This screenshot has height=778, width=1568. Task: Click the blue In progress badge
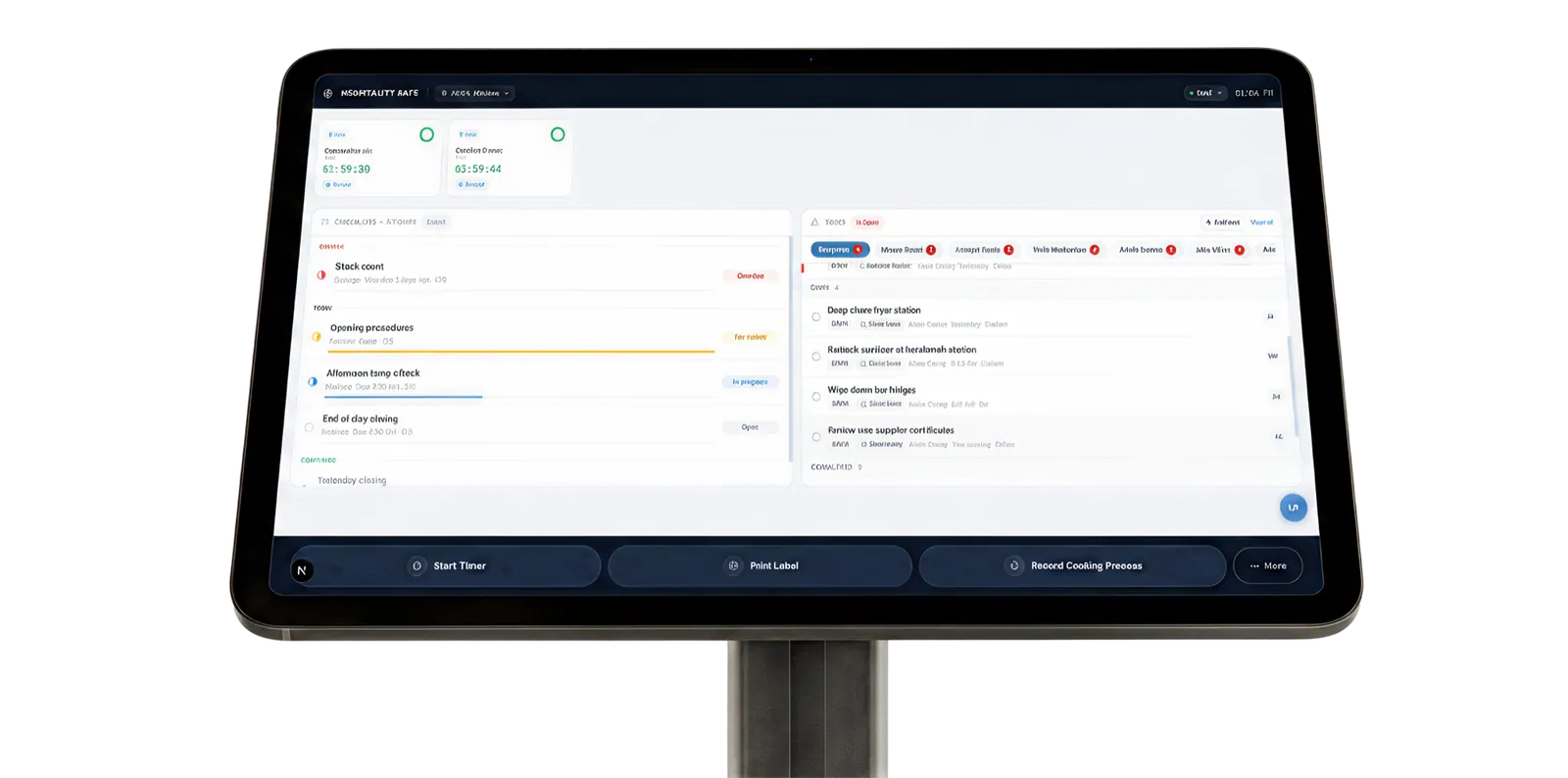click(x=751, y=382)
